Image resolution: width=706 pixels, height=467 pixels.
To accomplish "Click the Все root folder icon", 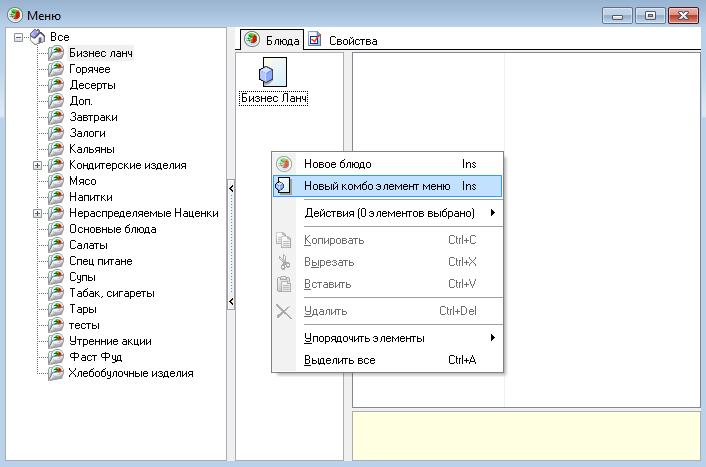I will pos(38,36).
